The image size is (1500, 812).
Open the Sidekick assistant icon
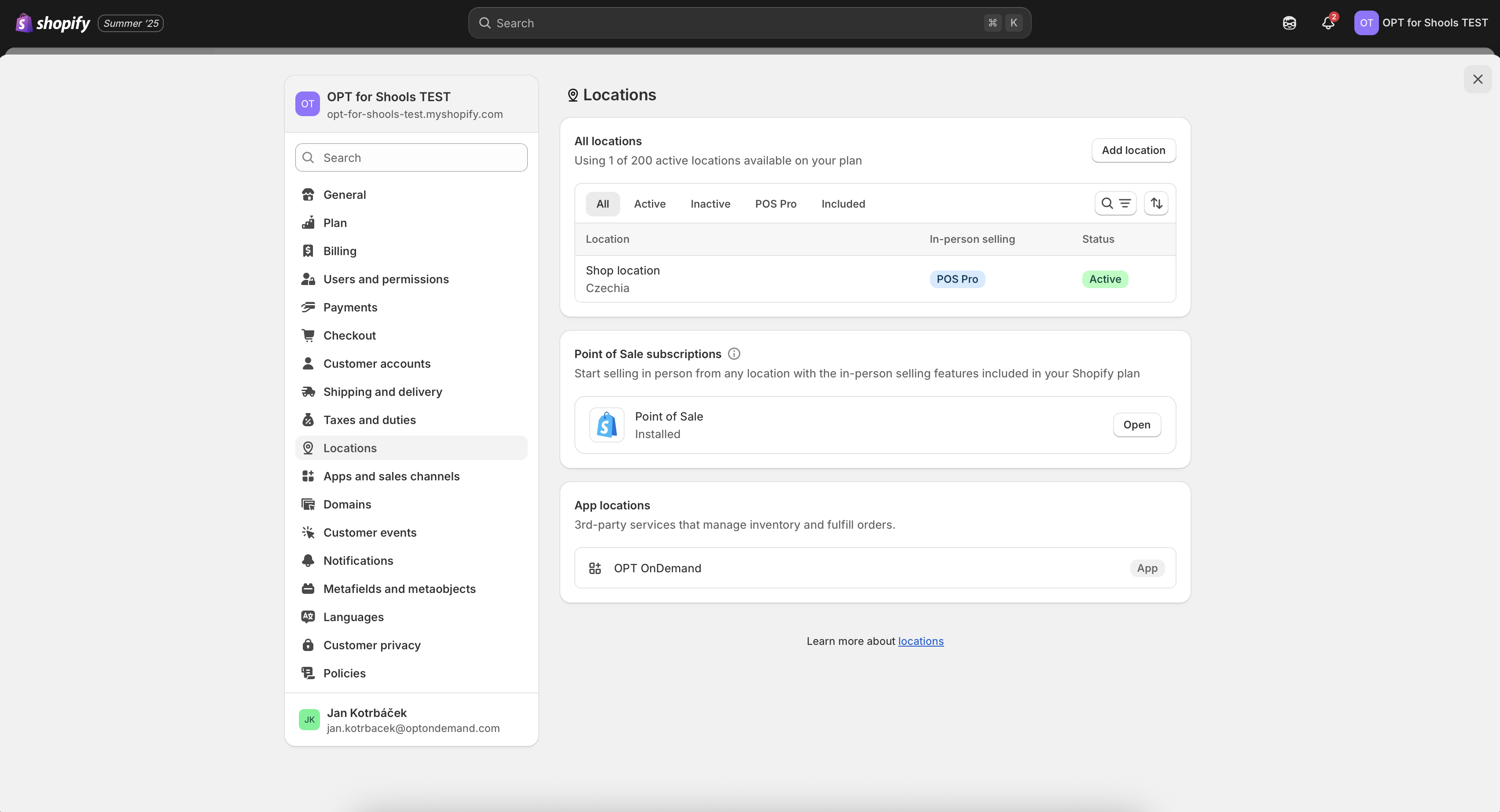[x=1289, y=23]
